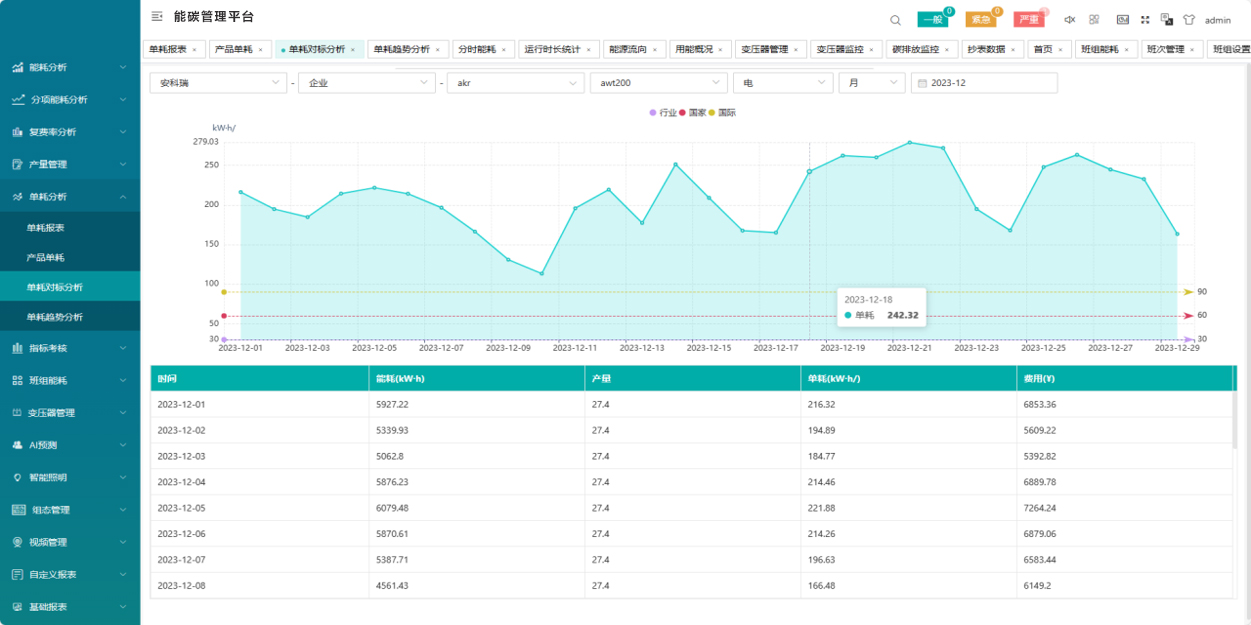Image resolution: width=1251 pixels, height=625 pixels.
Task: Click the 指标考核 sidebar icon
Action: click(x=17, y=348)
